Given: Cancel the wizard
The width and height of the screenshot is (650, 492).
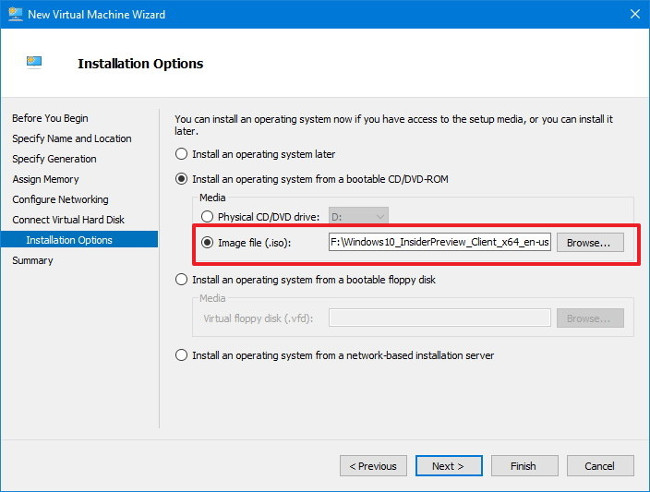Looking at the screenshot, I should tap(600, 466).
